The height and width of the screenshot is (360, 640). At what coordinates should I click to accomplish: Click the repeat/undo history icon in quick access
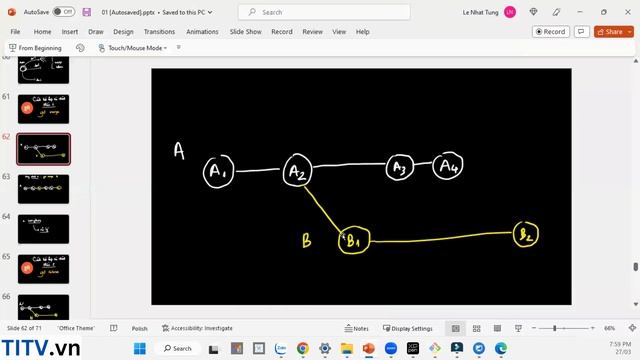[x=80, y=48]
